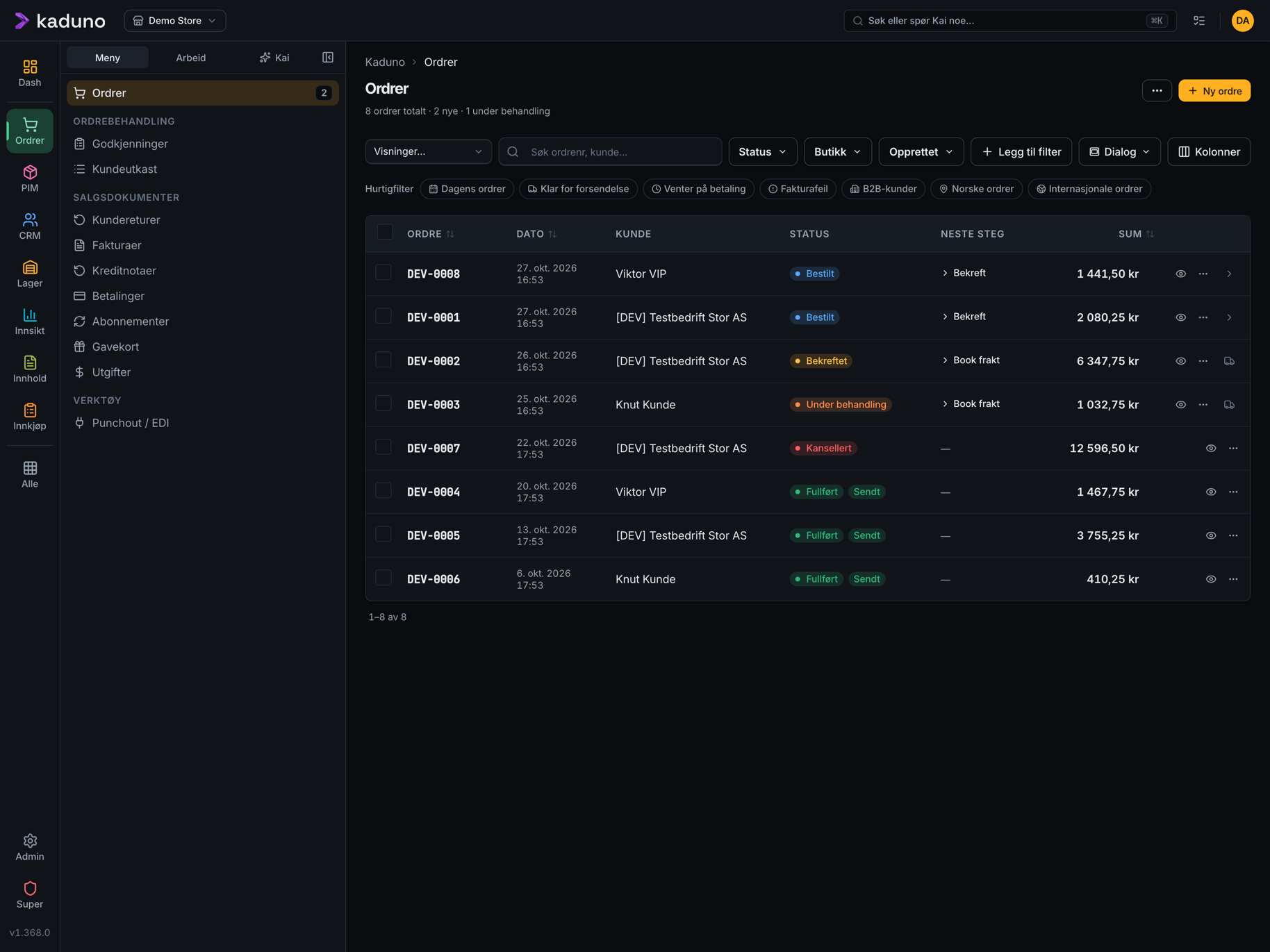Show Alle modules grid
Viewport: 1270px width, 952px height.
[x=30, y=475]
